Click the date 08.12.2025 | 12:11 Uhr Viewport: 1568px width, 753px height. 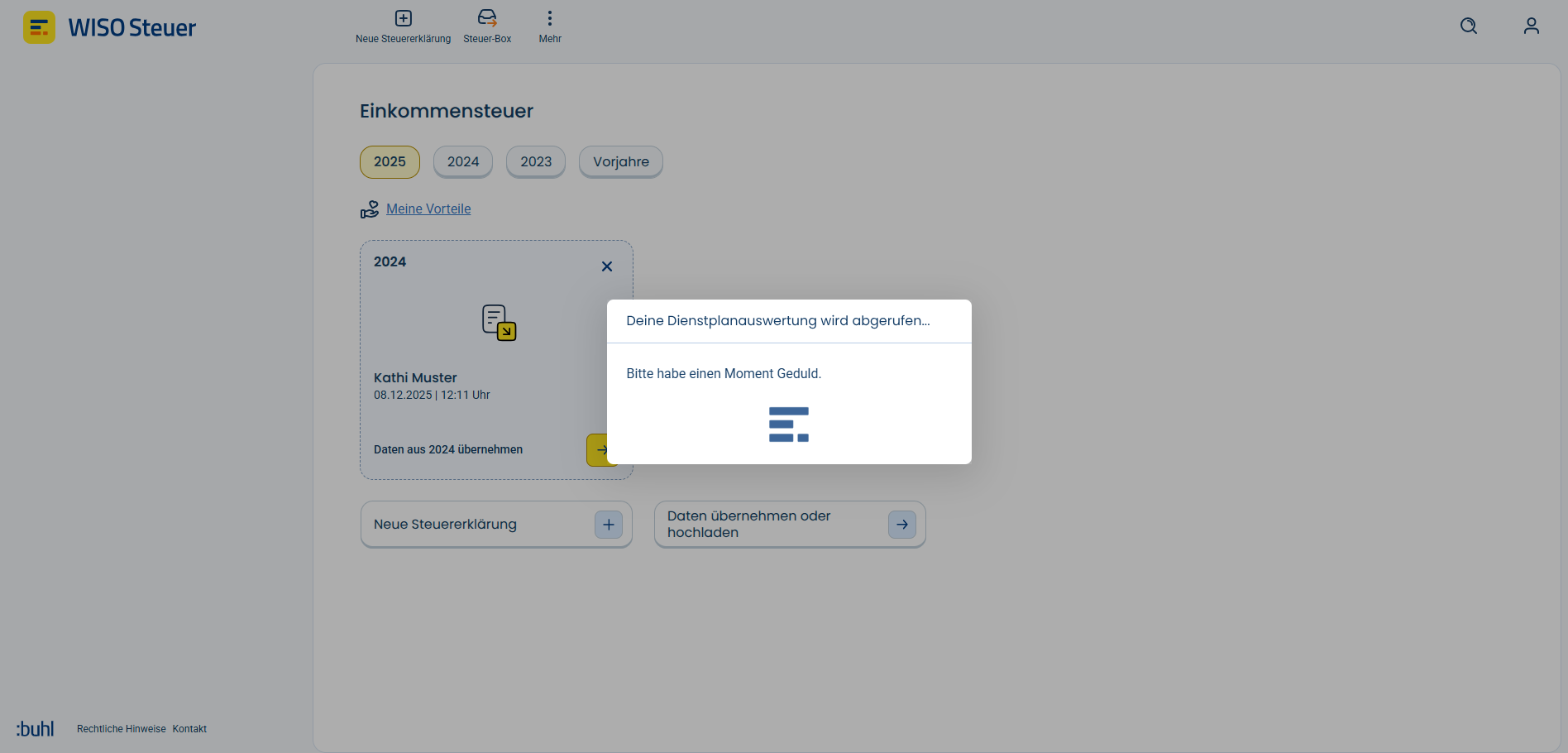click(432, 396)
